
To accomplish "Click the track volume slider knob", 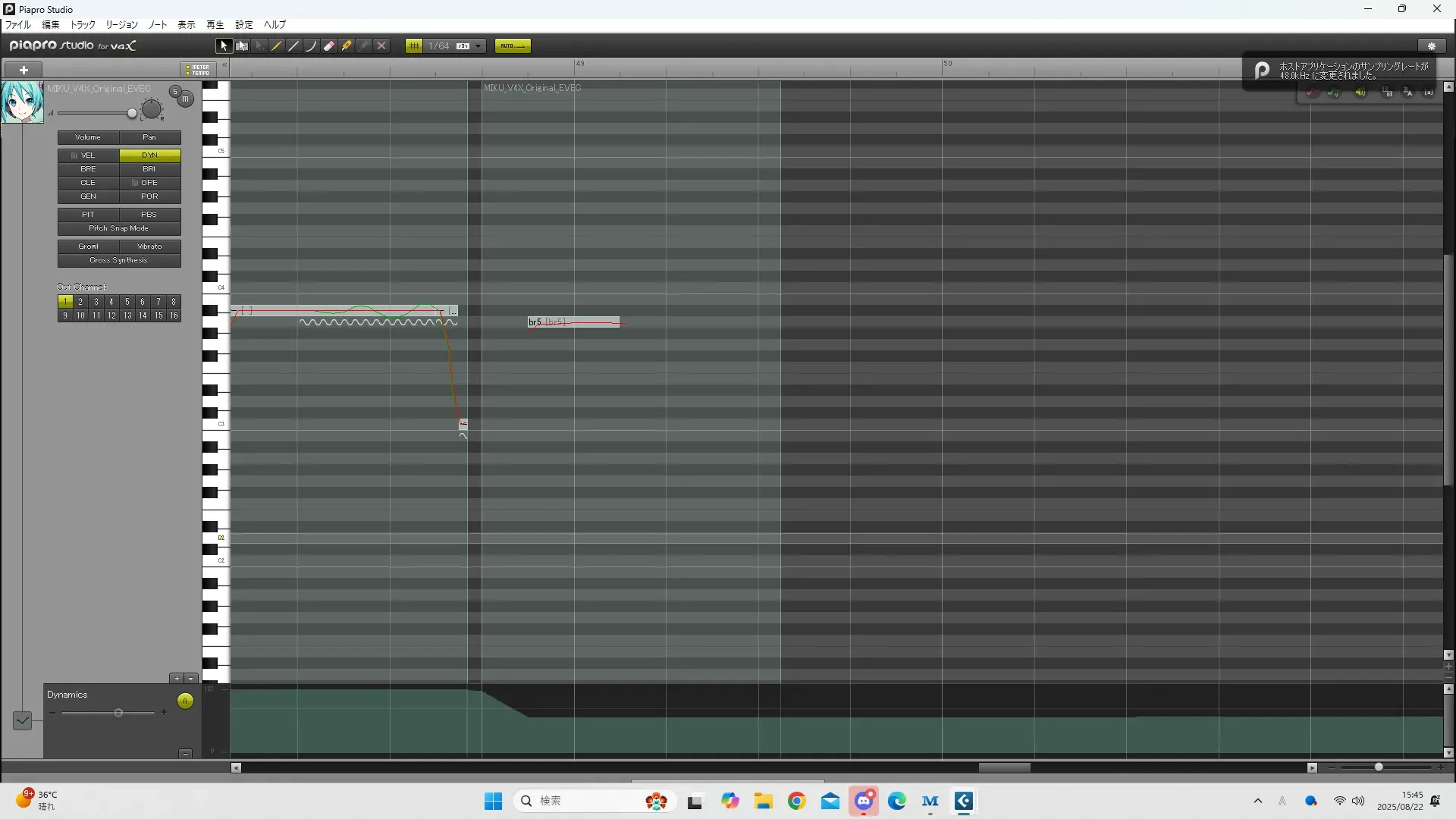I will coord(132,114).
